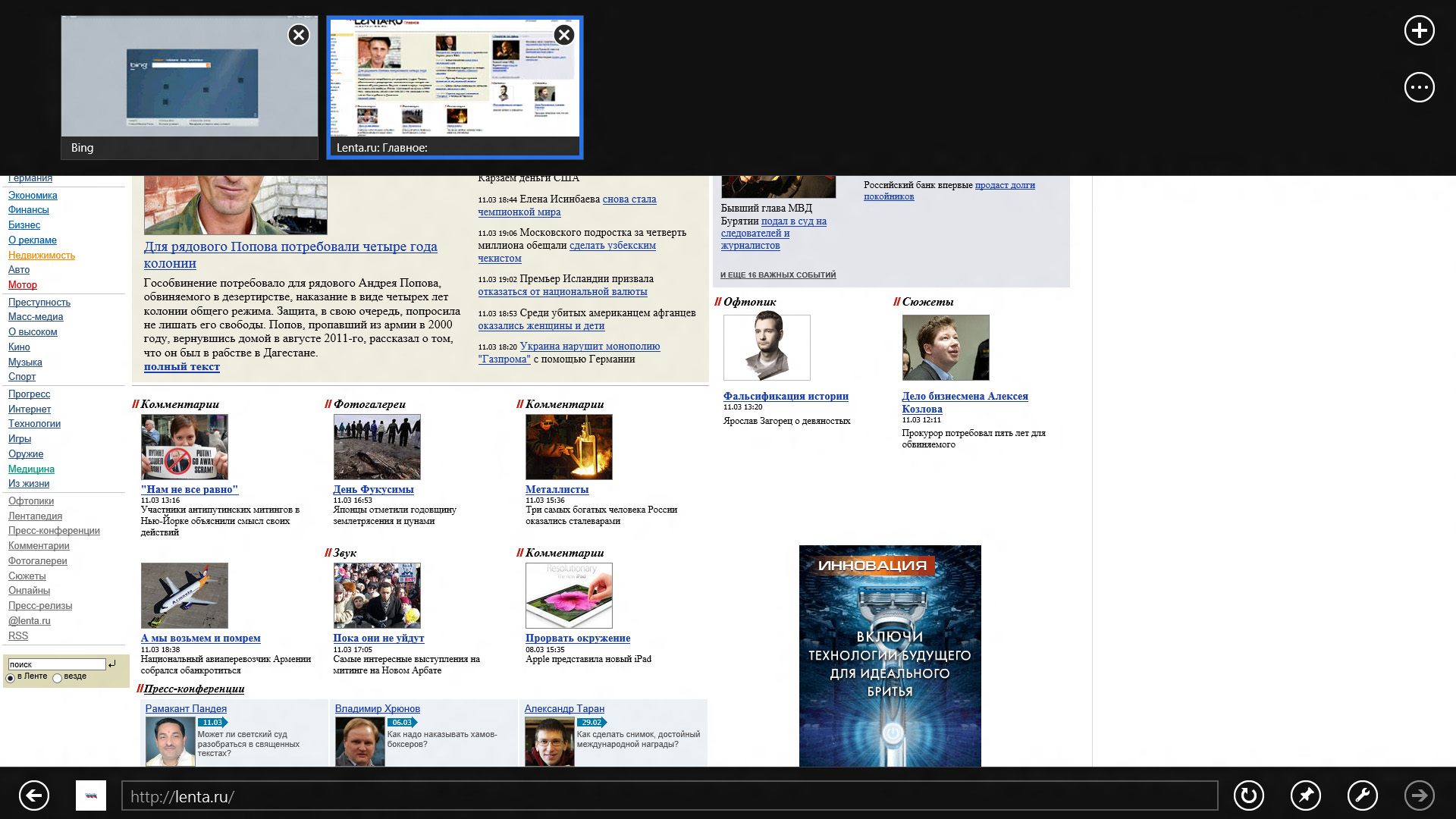Open the Александр Таран link
Image resolution: width=1456 pixels, height=819 pixels.
coord(565,709)
